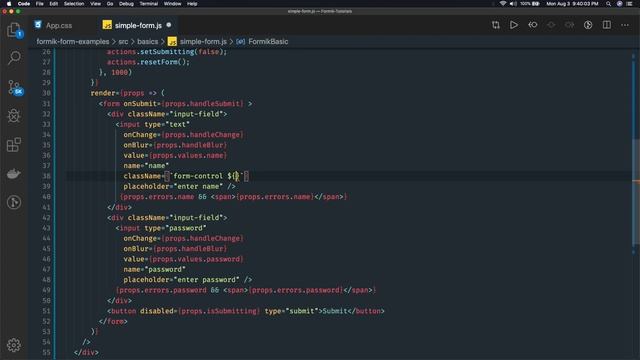
Task: Click formik-form-examples in the breadcrumb
Action: tap(73, 42)
